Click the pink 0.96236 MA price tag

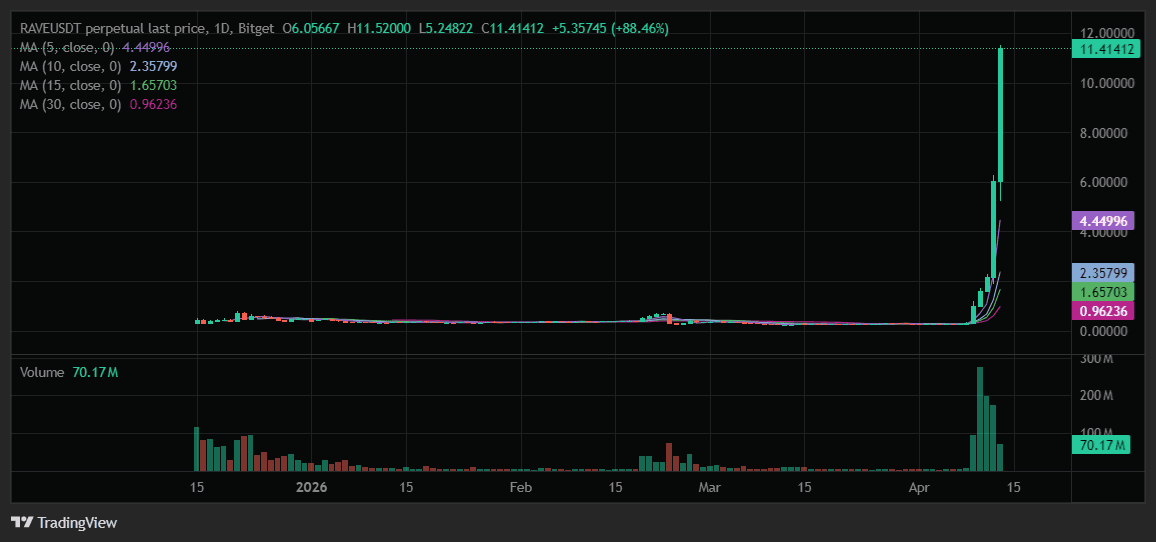coord(1104,311)
